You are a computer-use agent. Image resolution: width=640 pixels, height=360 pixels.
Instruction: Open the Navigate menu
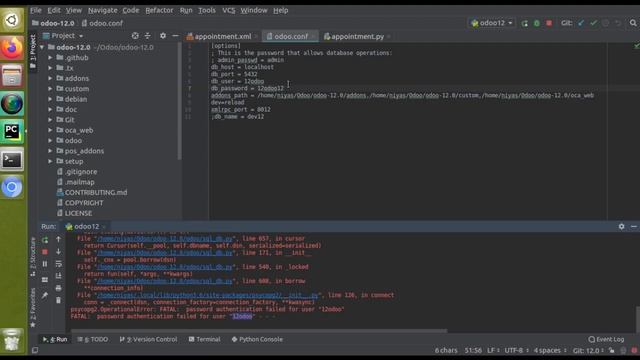pyautogui.click(x=102, y=10)
